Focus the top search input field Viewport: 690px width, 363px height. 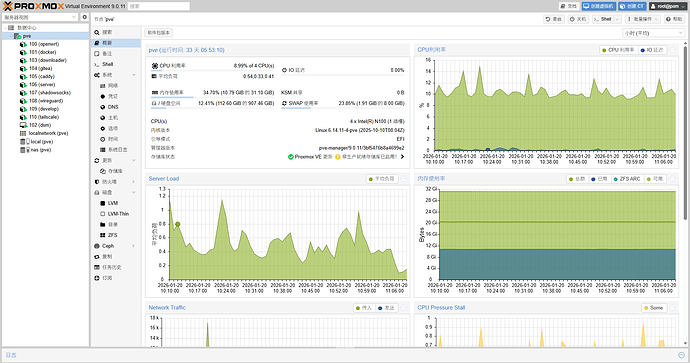click(x=159, y=6)
